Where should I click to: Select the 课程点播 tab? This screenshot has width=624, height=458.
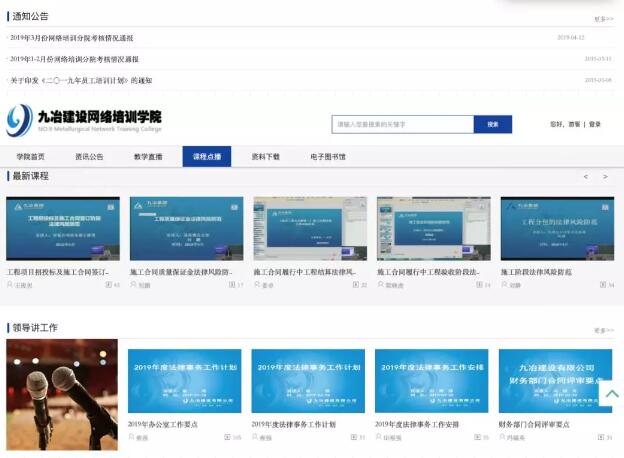click(x=207, y=157)
